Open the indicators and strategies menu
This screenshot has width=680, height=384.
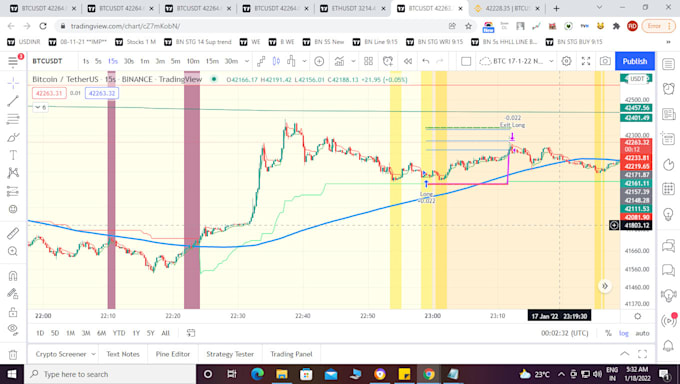point(339,61)
